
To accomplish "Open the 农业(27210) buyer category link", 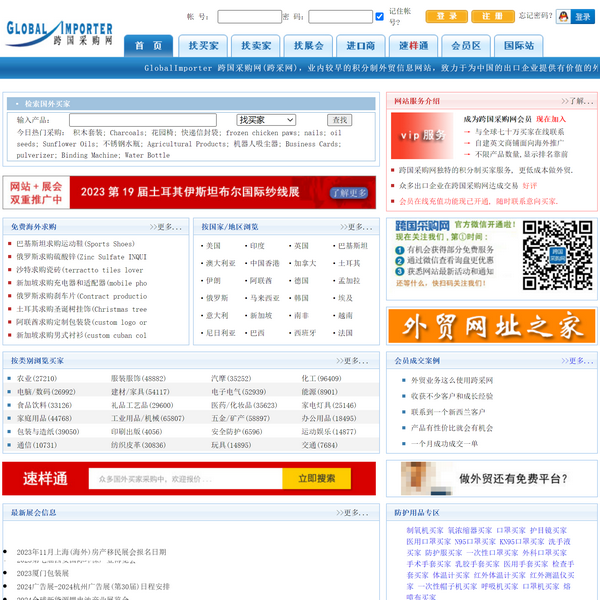I will (x=37, y=379).
